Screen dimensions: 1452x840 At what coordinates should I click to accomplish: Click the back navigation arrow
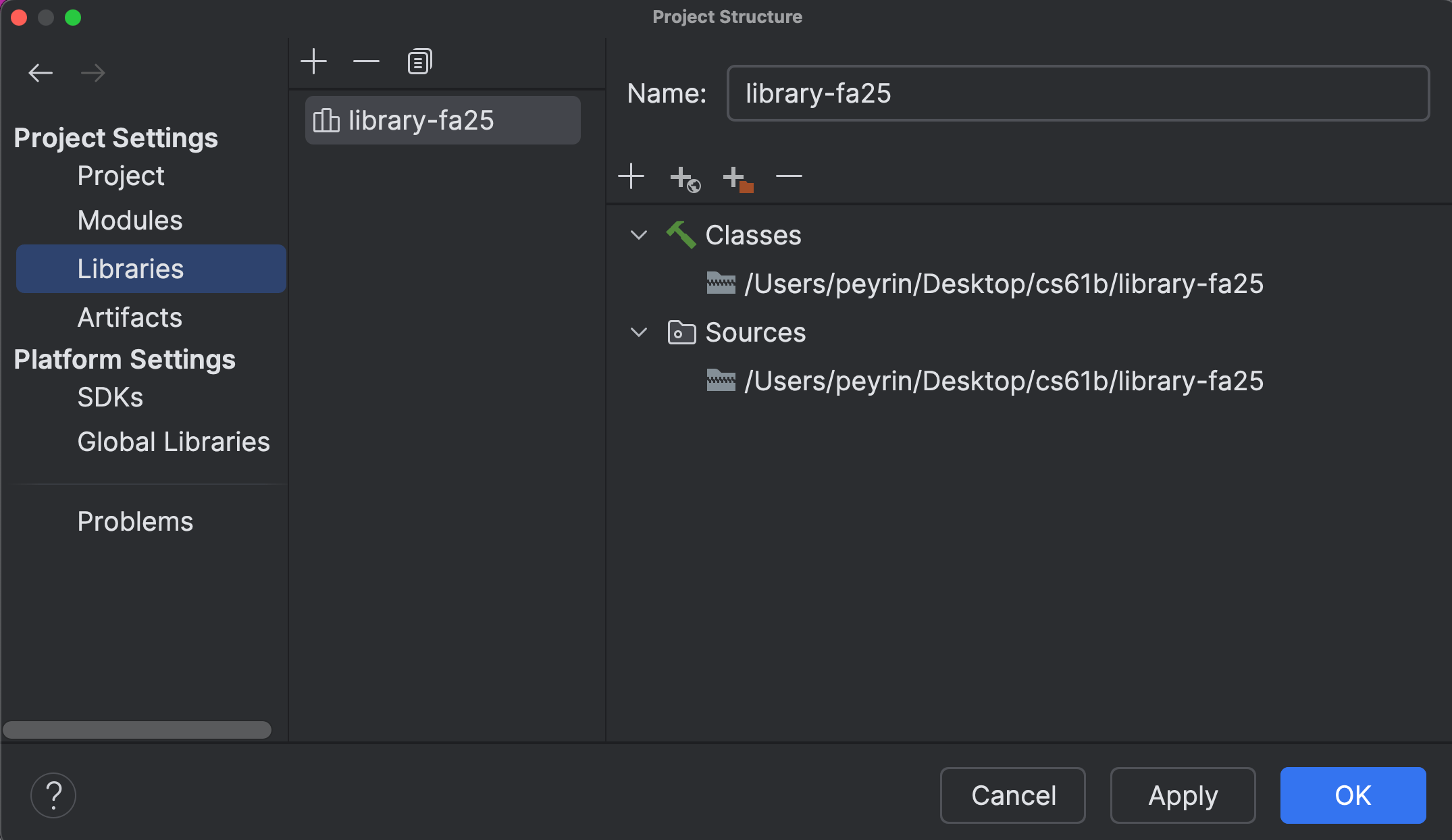tap(41, 72)
